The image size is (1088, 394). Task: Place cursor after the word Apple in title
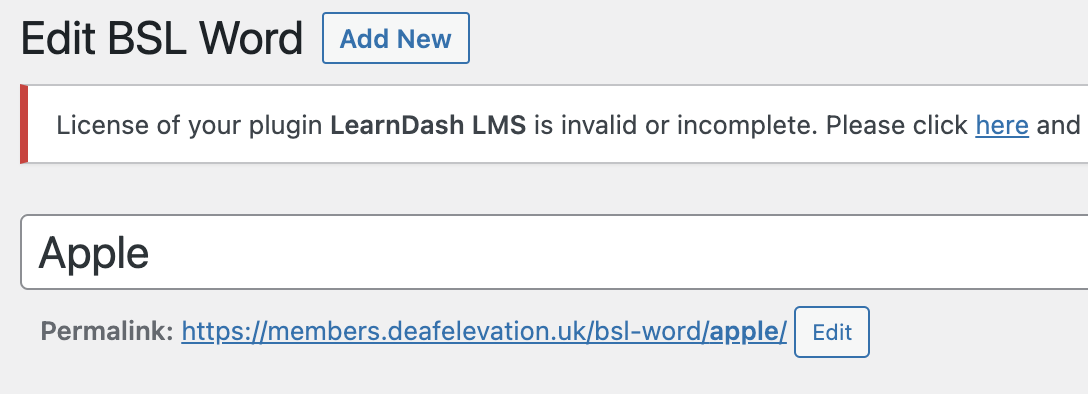pos(151,252)
